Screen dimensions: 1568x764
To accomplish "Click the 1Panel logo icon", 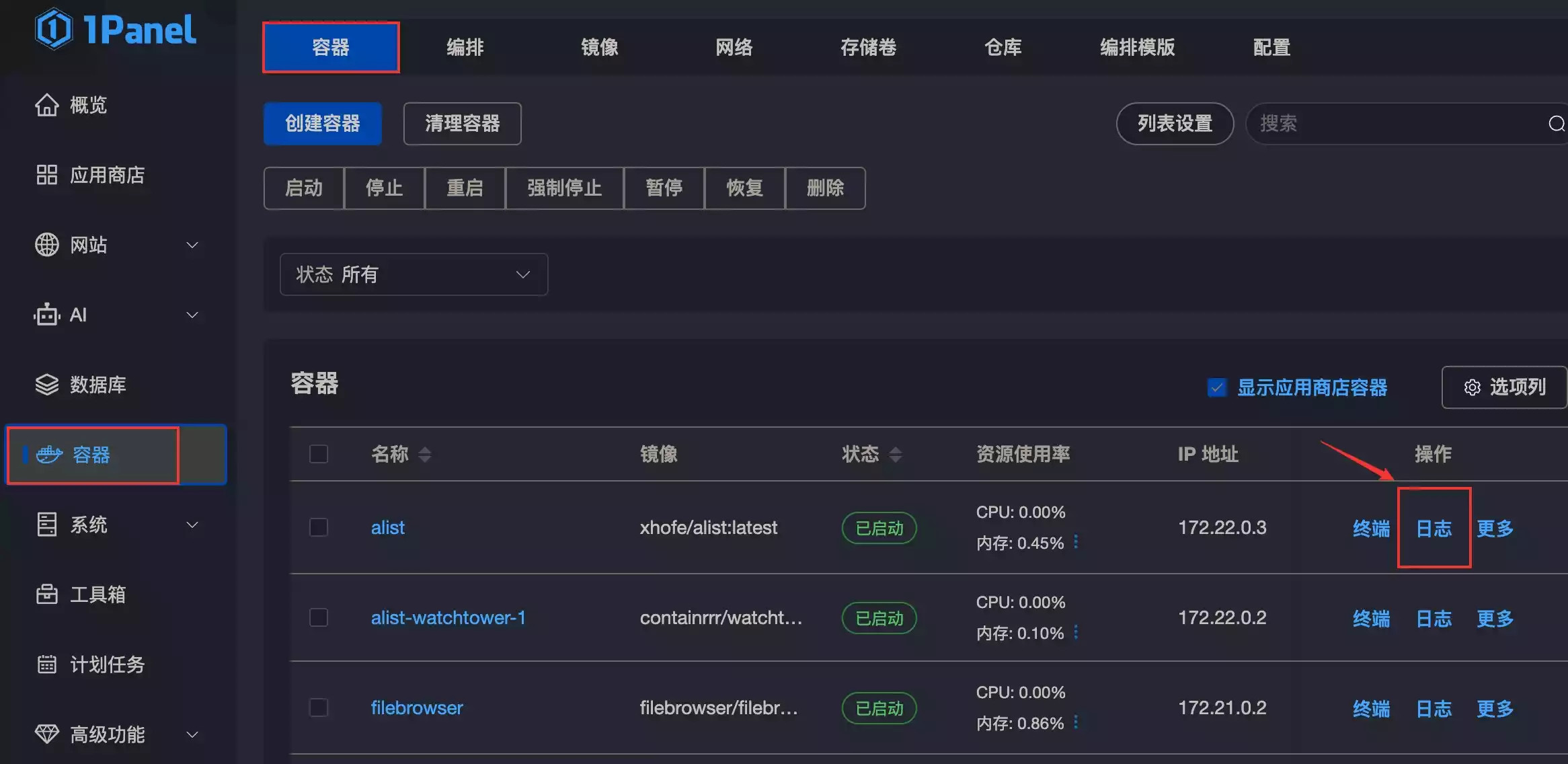I will (54, 29).
